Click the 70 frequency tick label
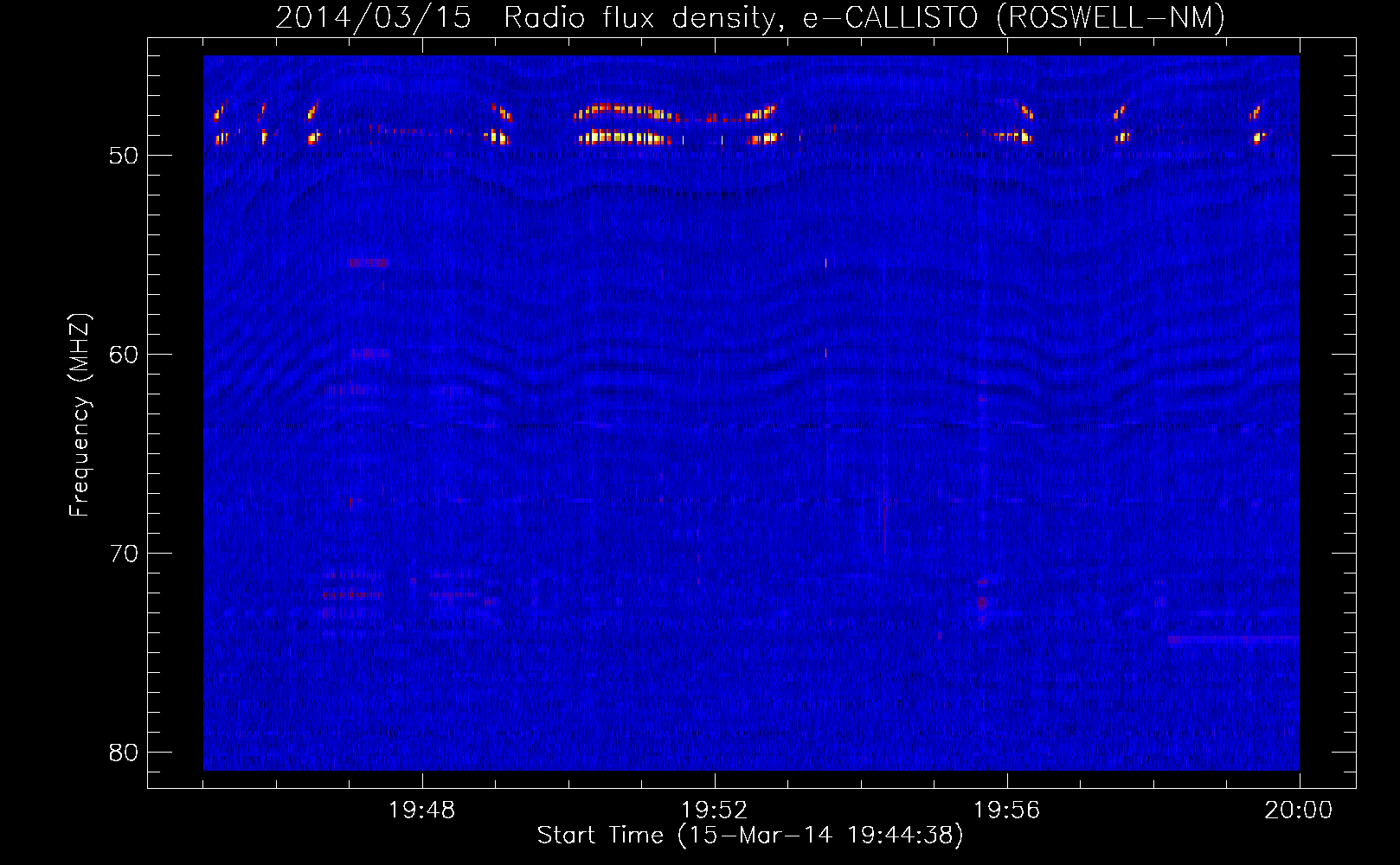1400x865 pixels. (x=124, y=554)
